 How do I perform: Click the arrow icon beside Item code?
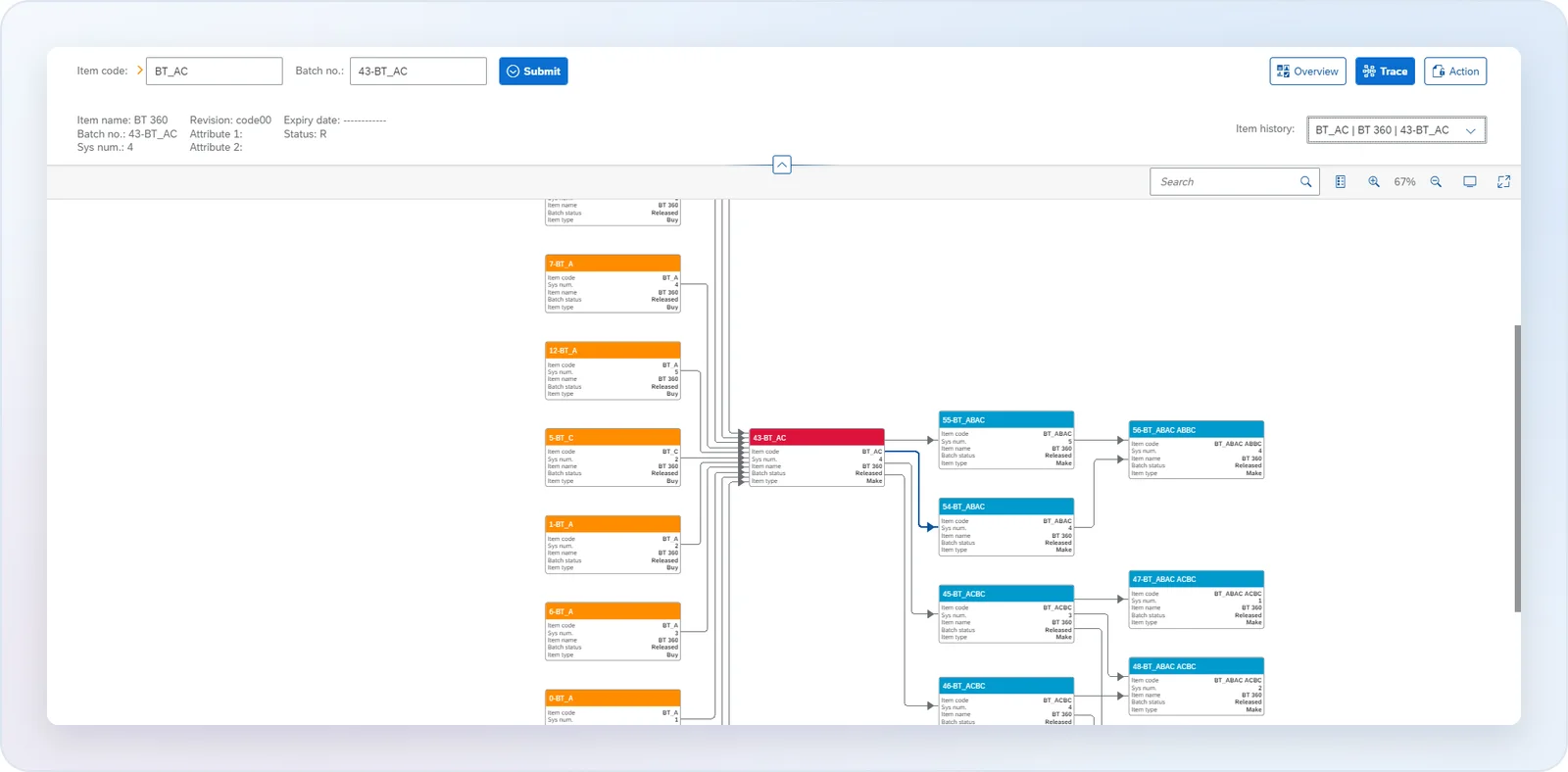140,71
